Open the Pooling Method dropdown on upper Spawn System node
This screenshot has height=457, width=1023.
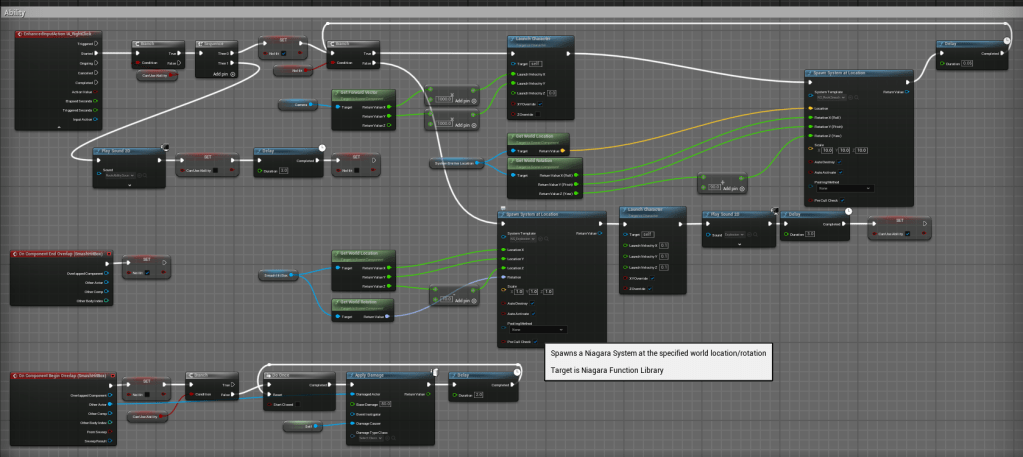tap(845, 187)
